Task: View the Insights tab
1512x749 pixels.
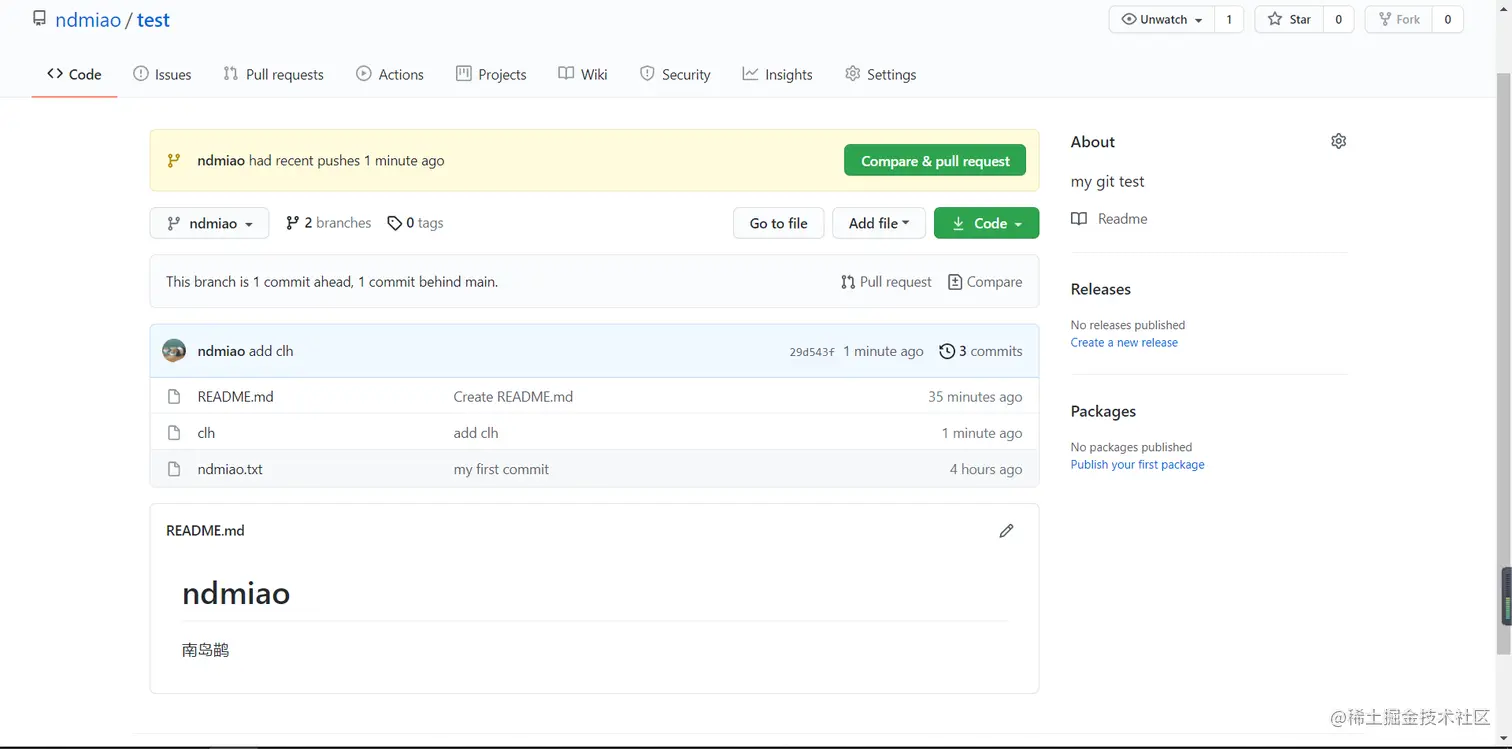Action: click(x=777, y=74)
